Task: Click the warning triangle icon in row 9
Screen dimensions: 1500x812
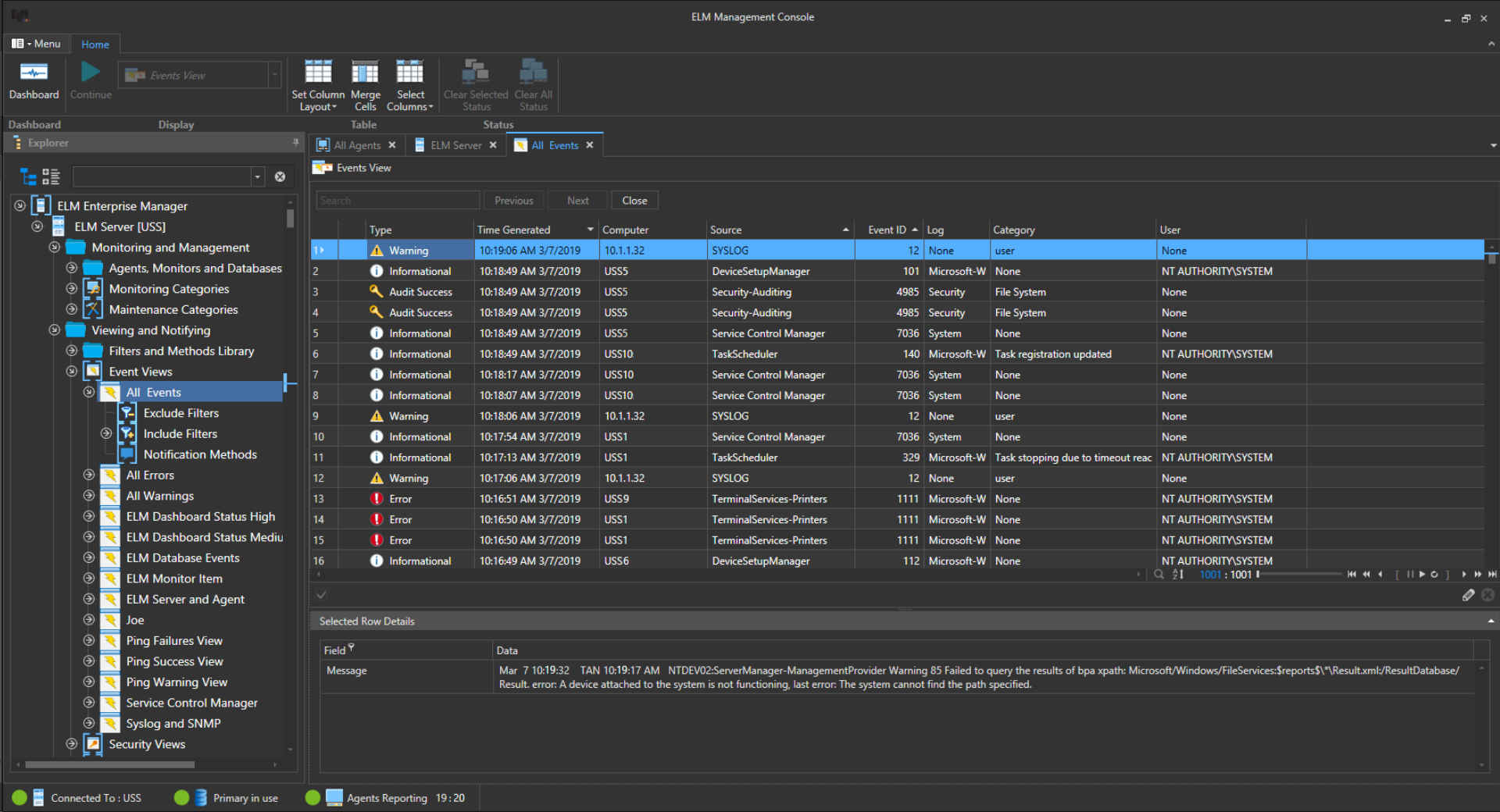Action: tap(377, 416)
